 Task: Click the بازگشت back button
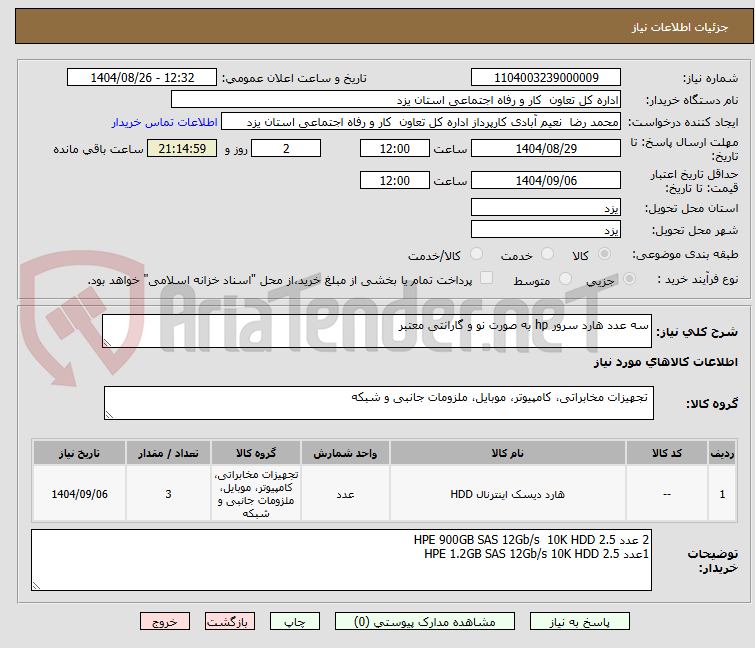230,622
